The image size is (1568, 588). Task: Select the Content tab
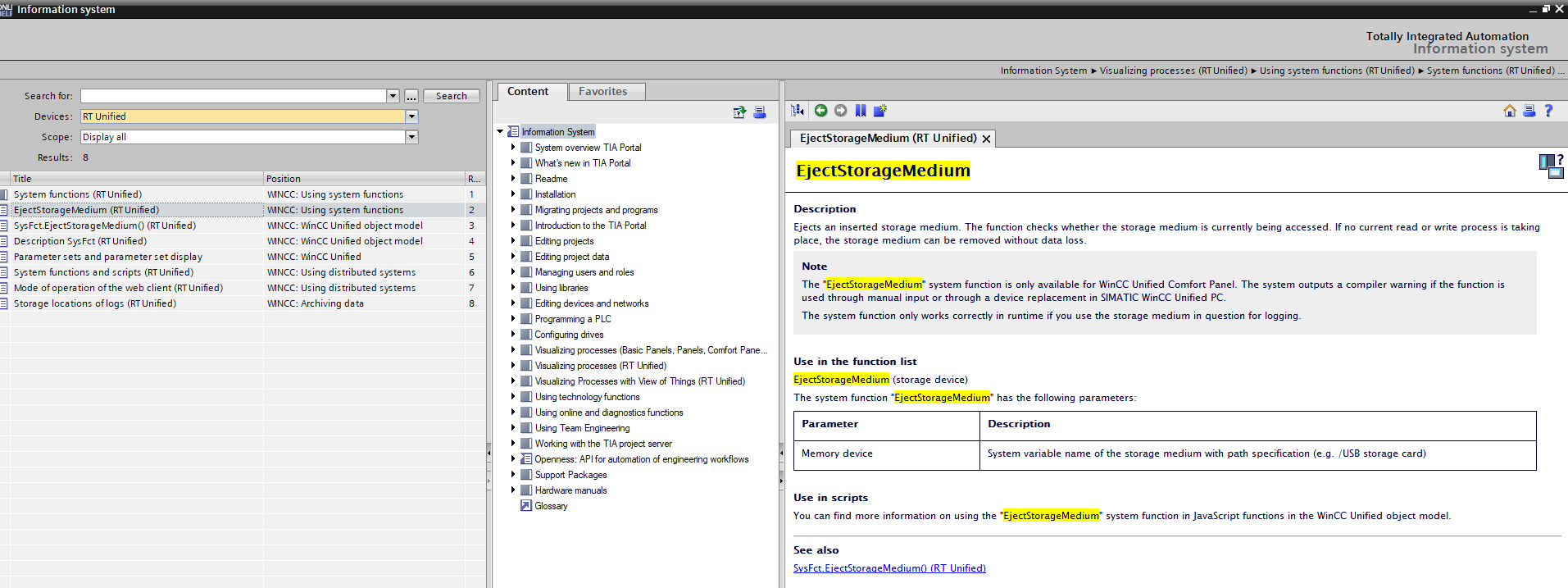pyautogui.click(x=528, y=92)
